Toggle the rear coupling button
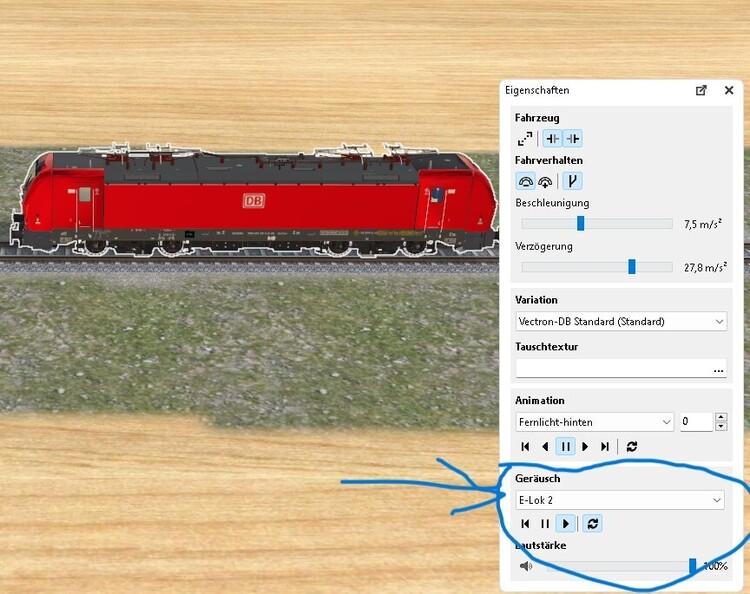Image resolution: width=750 pixels, height=594 pixels. [573, 139]
